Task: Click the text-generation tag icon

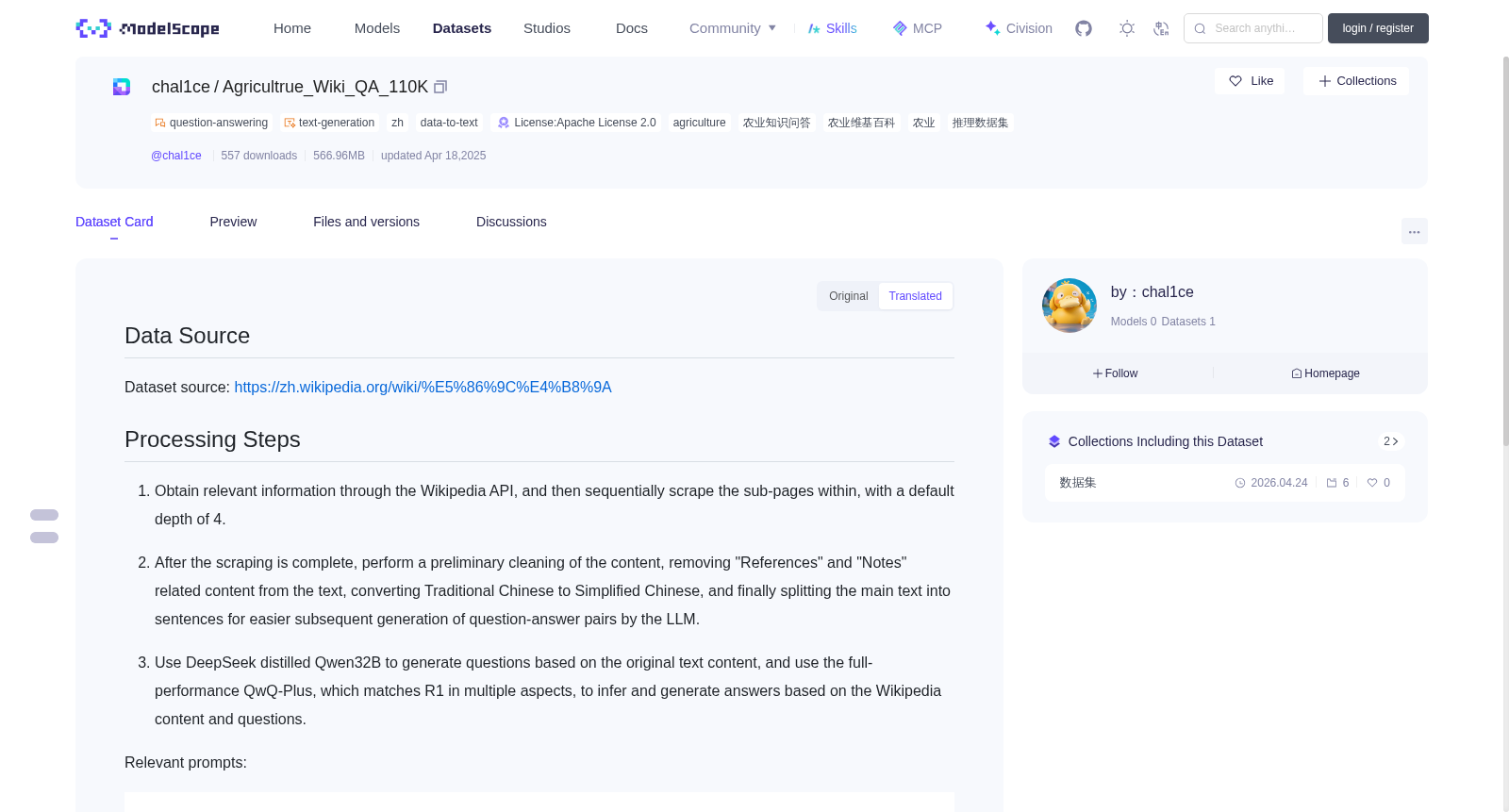Action: [x=290, y=123]
